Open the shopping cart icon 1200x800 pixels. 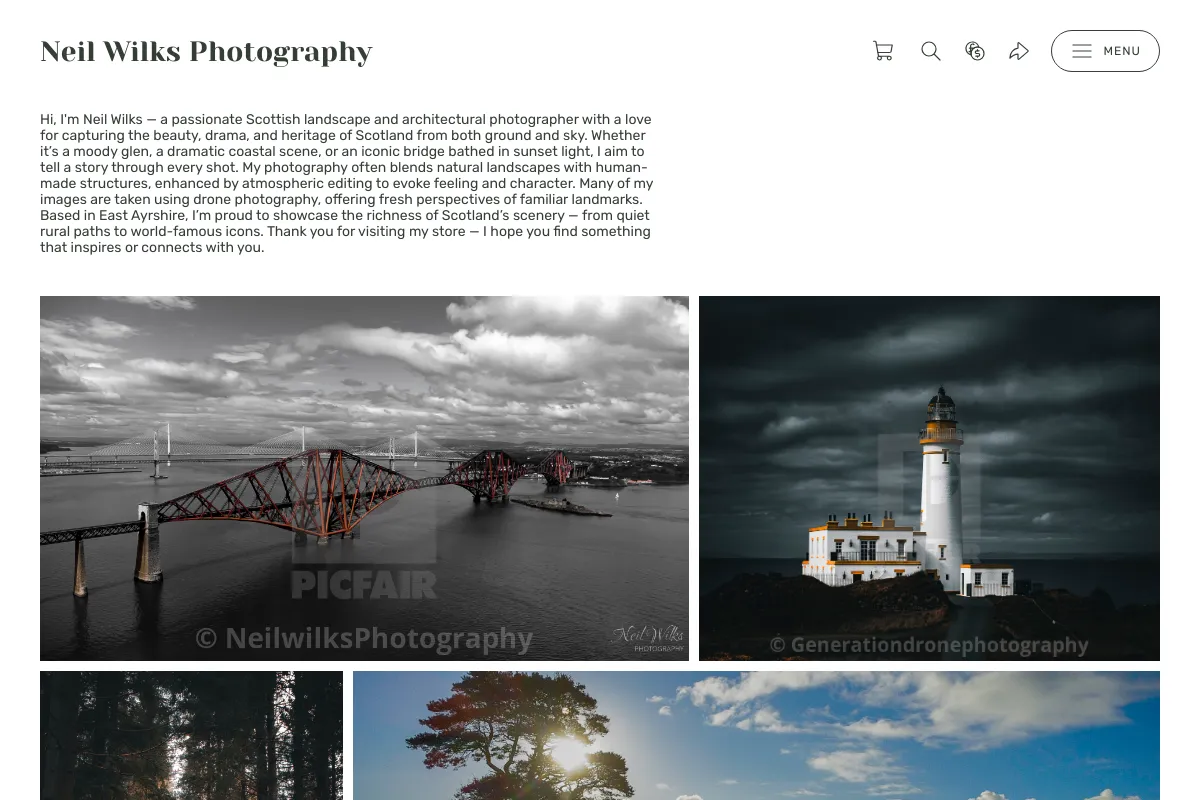883,51
